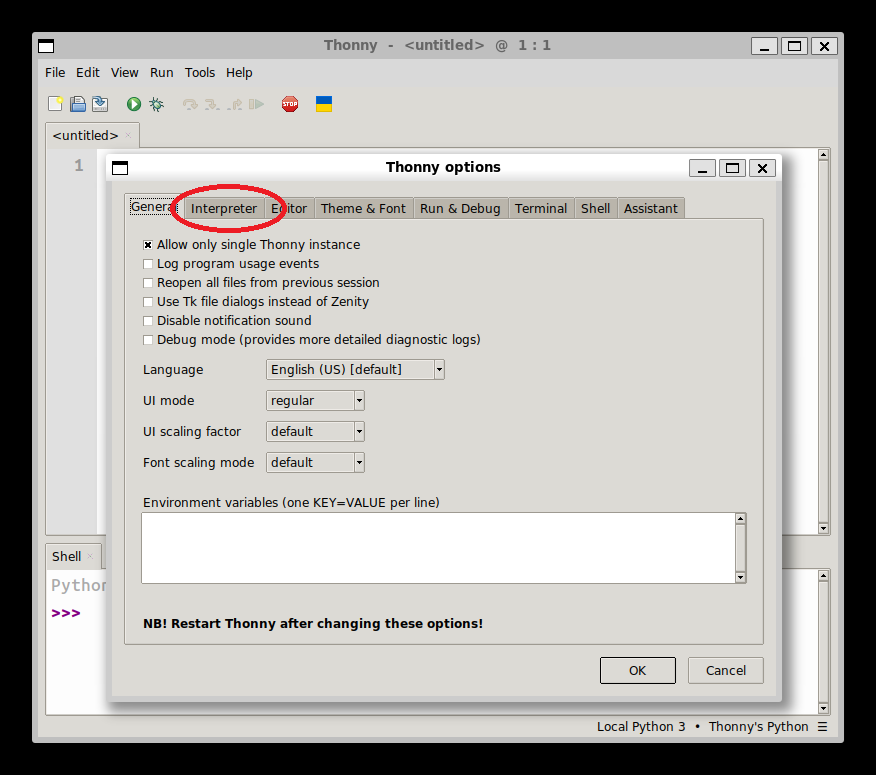Stop the backend with the red STOP icon
Viewport: 876px width, 775px height.
tap(290, 104)
